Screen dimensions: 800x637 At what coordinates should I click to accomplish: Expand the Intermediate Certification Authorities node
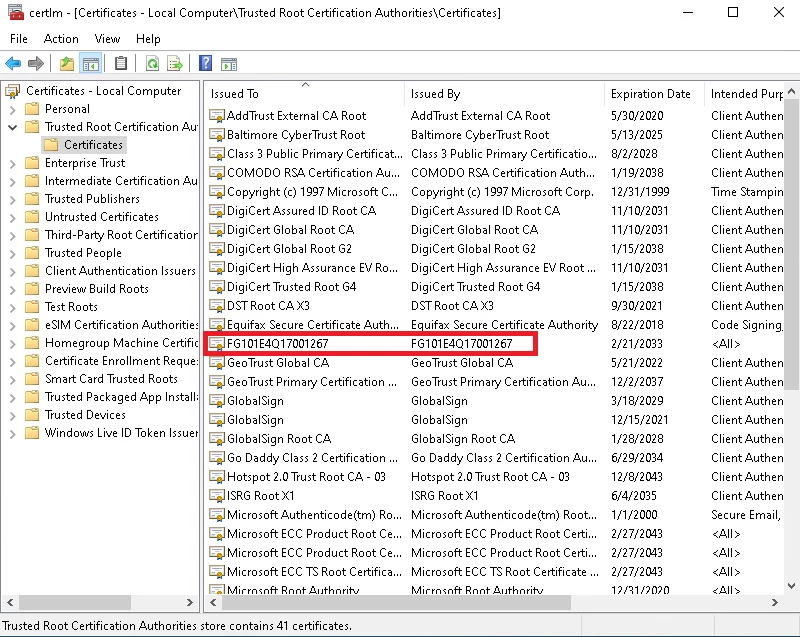13,181
